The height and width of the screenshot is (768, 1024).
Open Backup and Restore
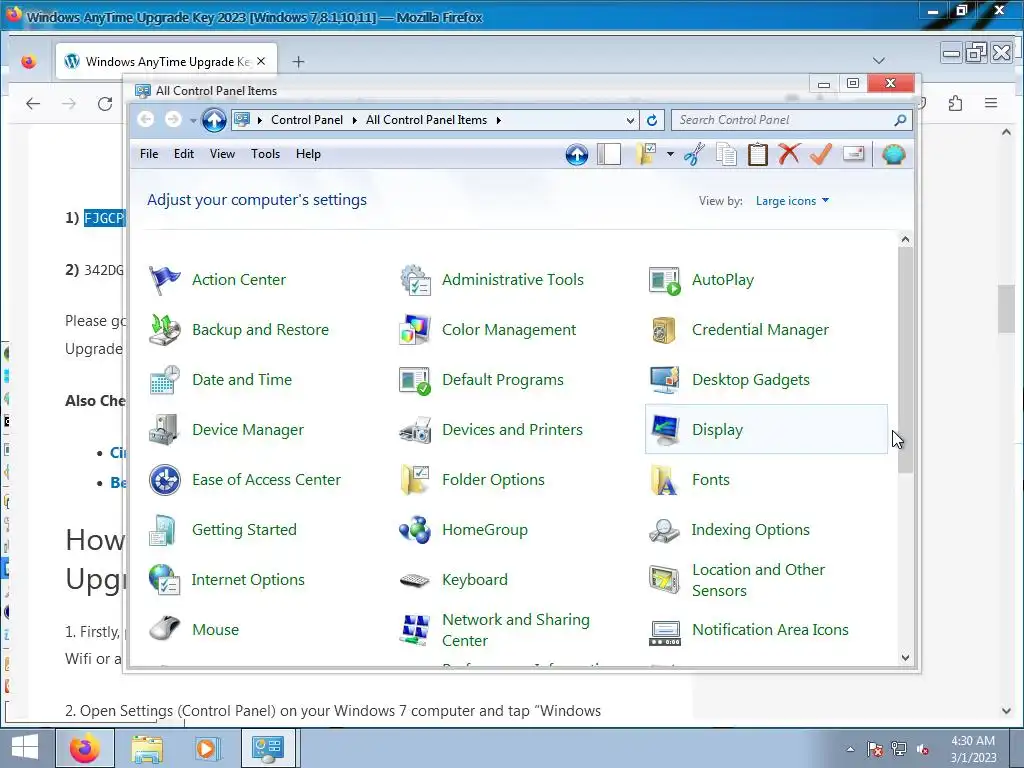(x=239, y=330)
